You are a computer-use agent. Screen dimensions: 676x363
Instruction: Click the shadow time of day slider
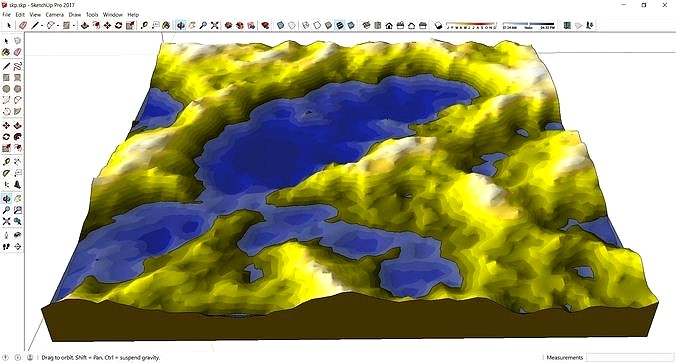pos(529,25)
